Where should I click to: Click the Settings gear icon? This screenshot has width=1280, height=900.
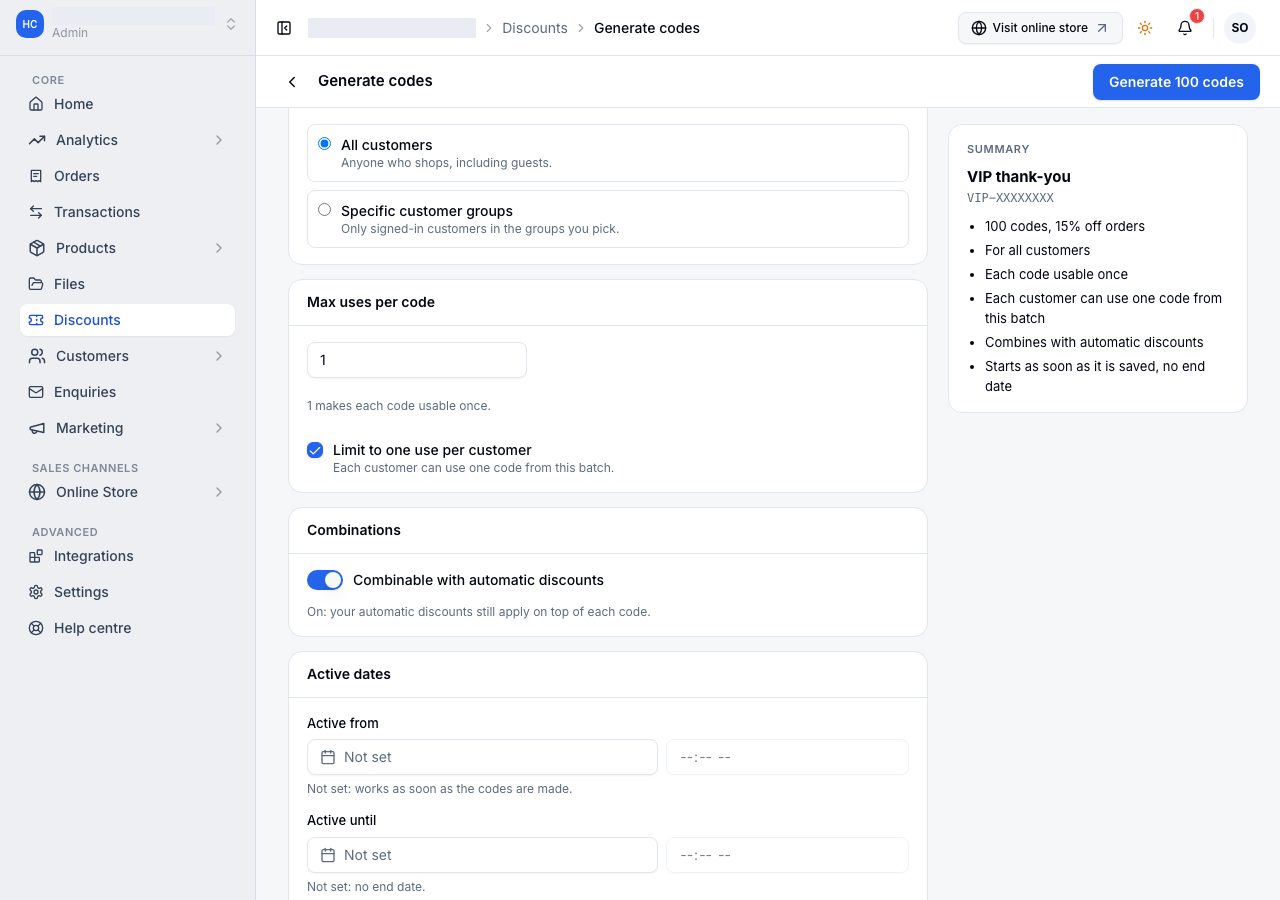tap(36, 592)
